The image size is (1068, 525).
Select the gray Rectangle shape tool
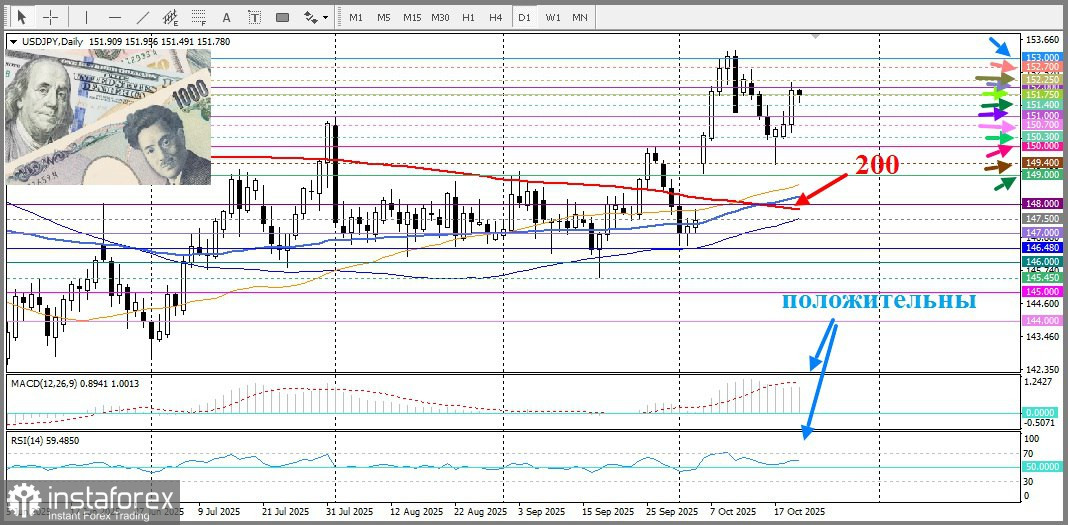[x=282, y=17]
